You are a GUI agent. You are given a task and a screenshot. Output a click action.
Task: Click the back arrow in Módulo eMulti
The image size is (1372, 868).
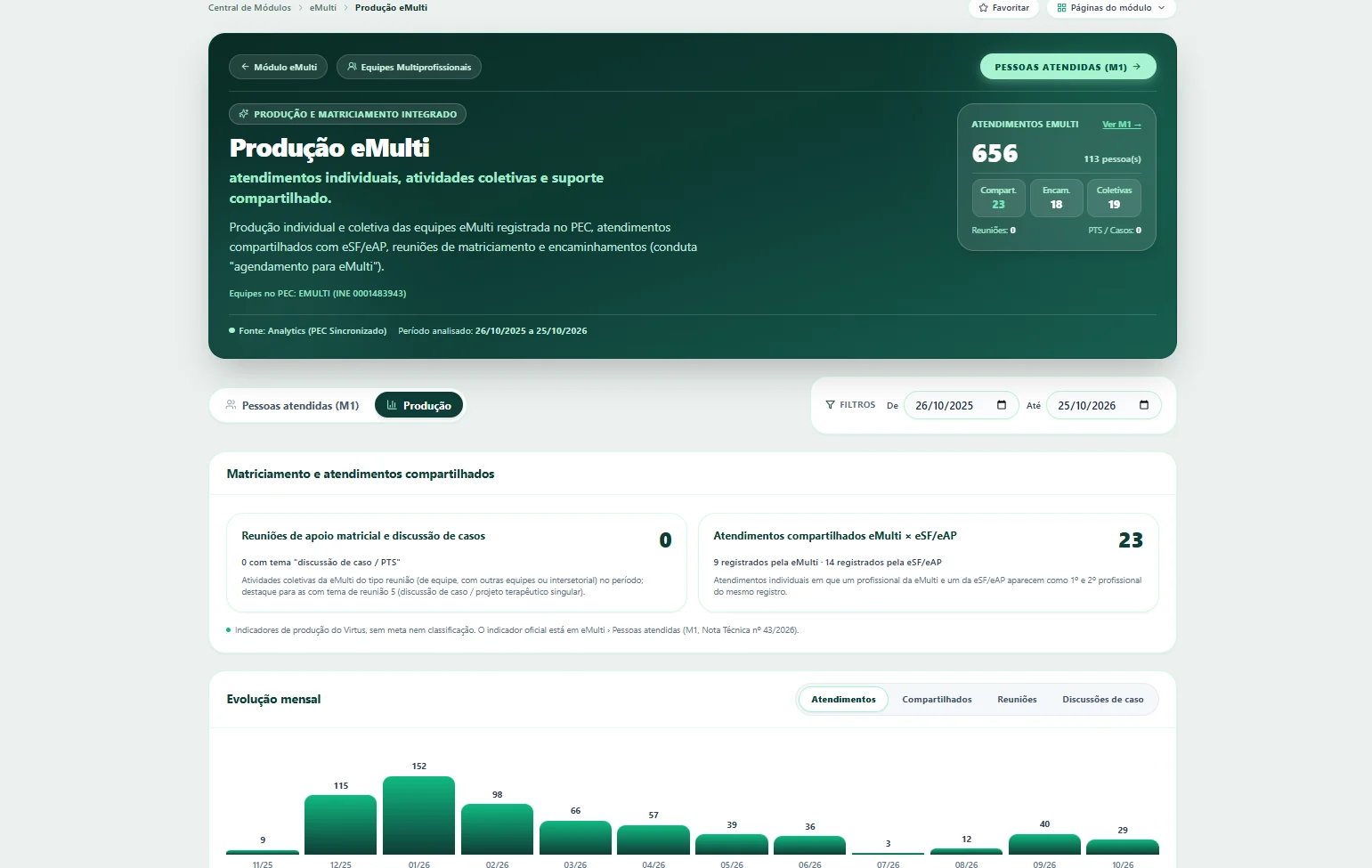click(245, 67)
